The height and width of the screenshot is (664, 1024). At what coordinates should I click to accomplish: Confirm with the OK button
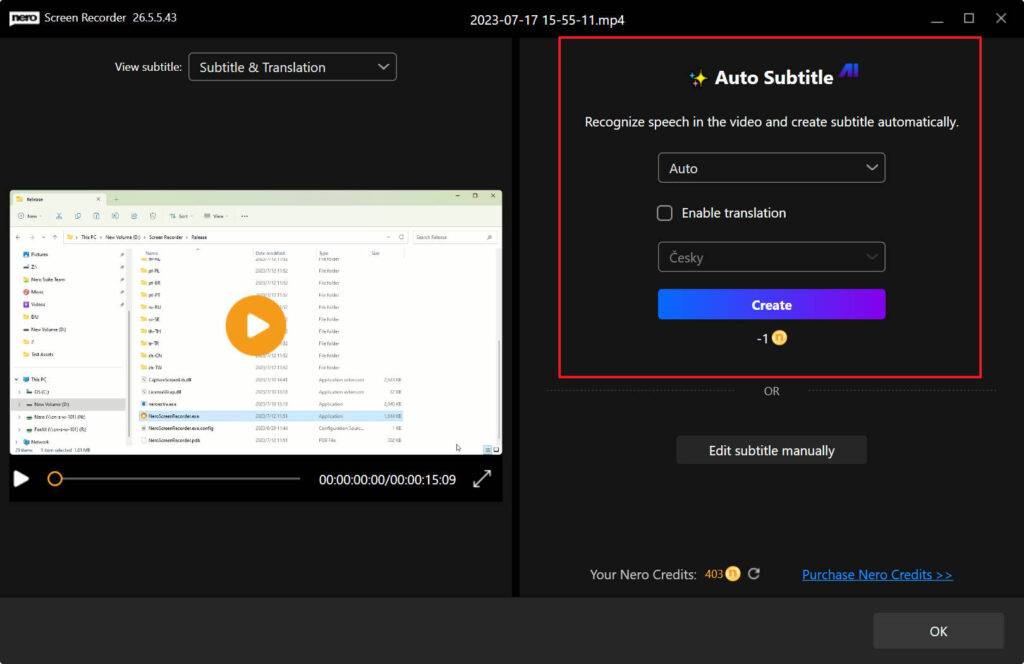[x=937, y=630]
